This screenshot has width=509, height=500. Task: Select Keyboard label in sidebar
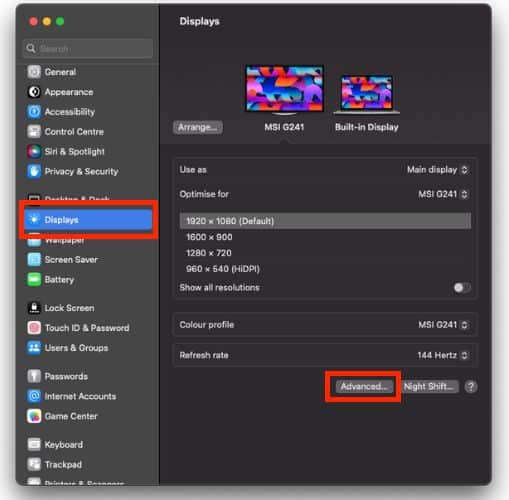click(x=64, y=445)
